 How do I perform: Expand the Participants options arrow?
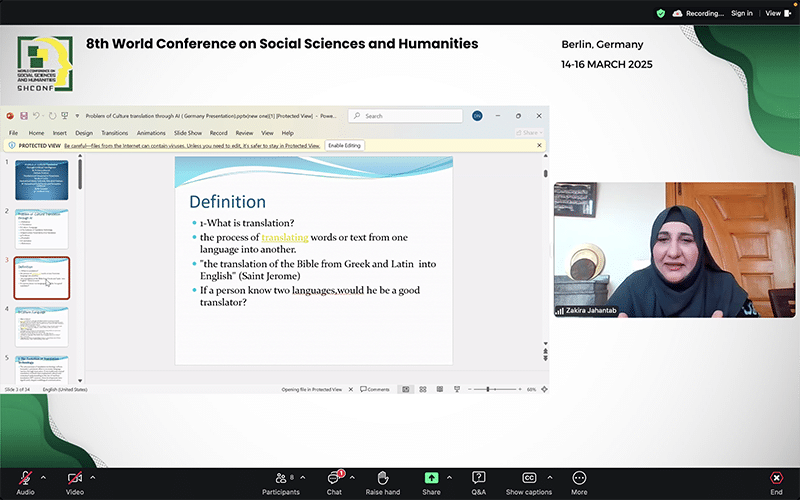(x=303, y=476)
